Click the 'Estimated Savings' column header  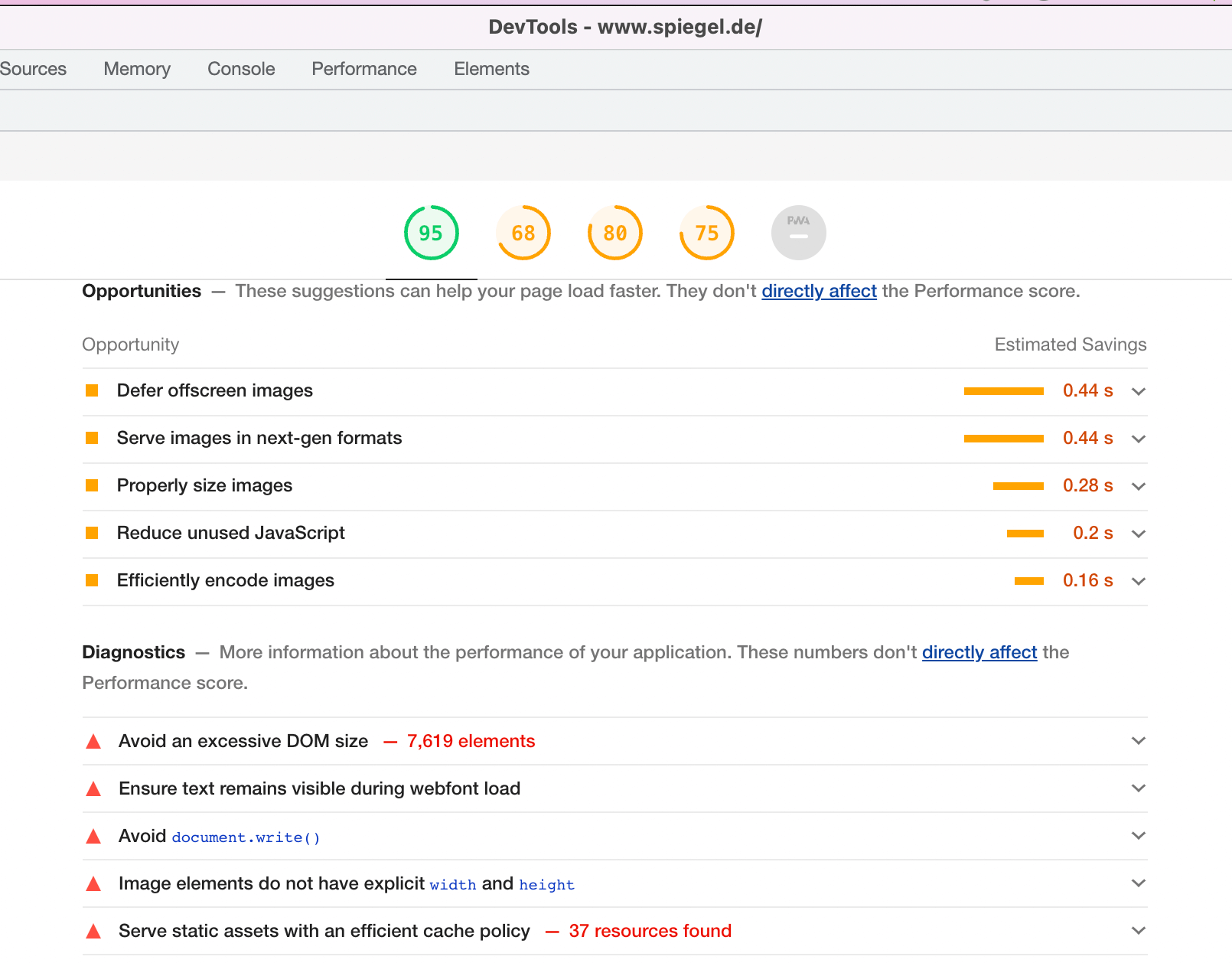tap(1071, 344)
